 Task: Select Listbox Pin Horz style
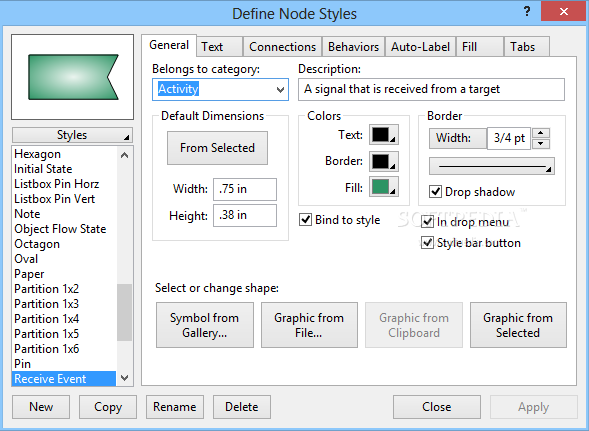pos(64,184)
